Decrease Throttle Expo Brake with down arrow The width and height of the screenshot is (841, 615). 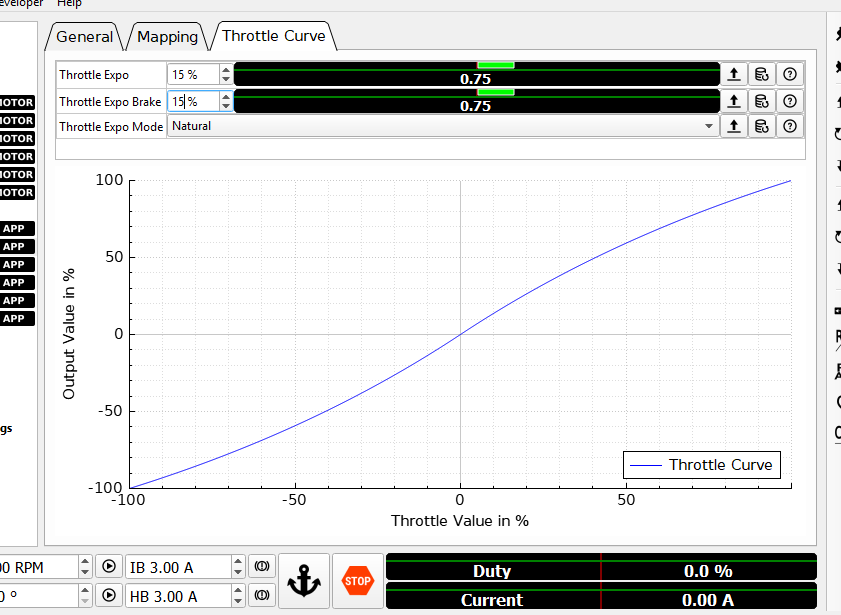[x=226, y=106]
